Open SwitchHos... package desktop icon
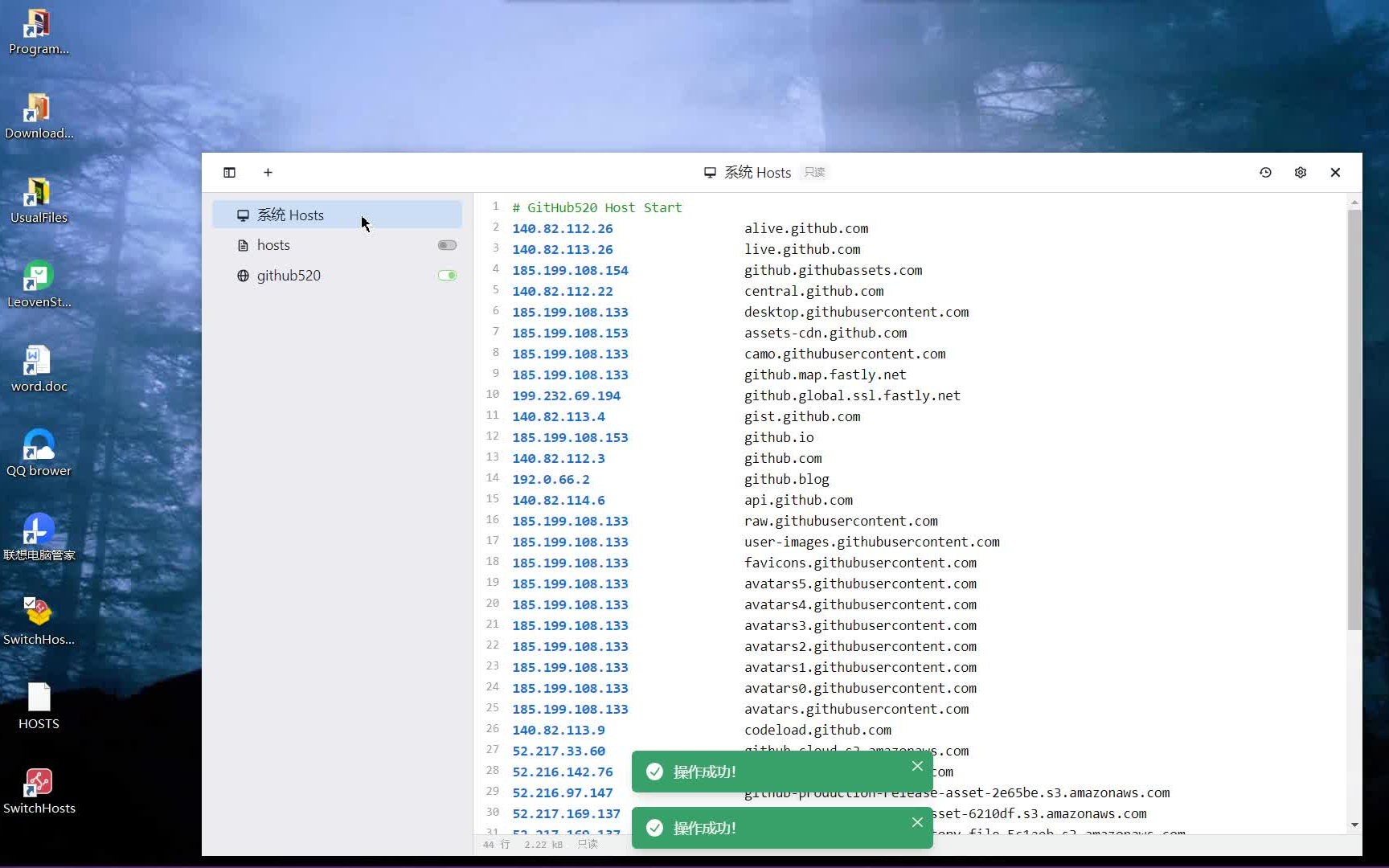 [39, 623]
